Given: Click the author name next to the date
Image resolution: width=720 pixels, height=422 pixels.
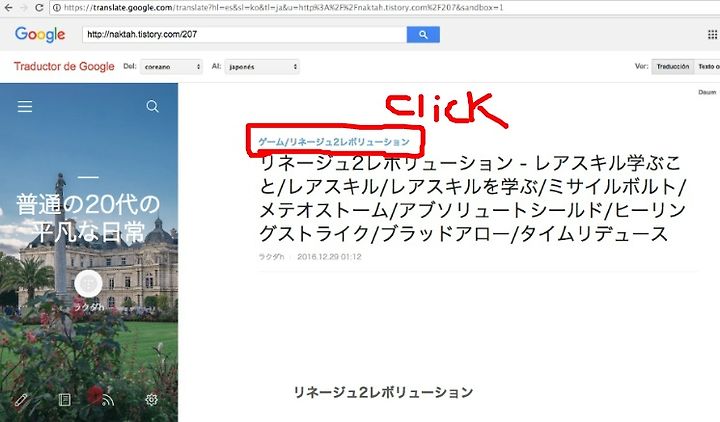Looking at the screenshot, I should 271,257.
